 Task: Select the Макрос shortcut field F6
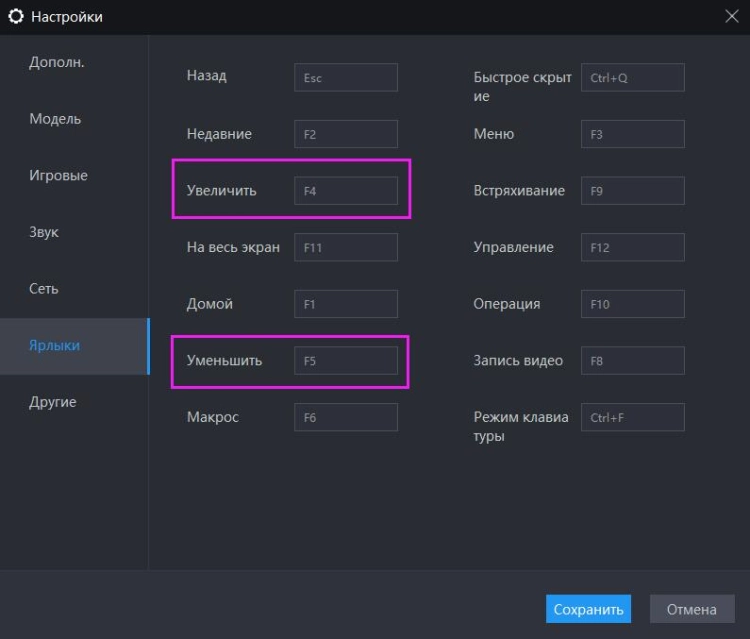(345, 417)
